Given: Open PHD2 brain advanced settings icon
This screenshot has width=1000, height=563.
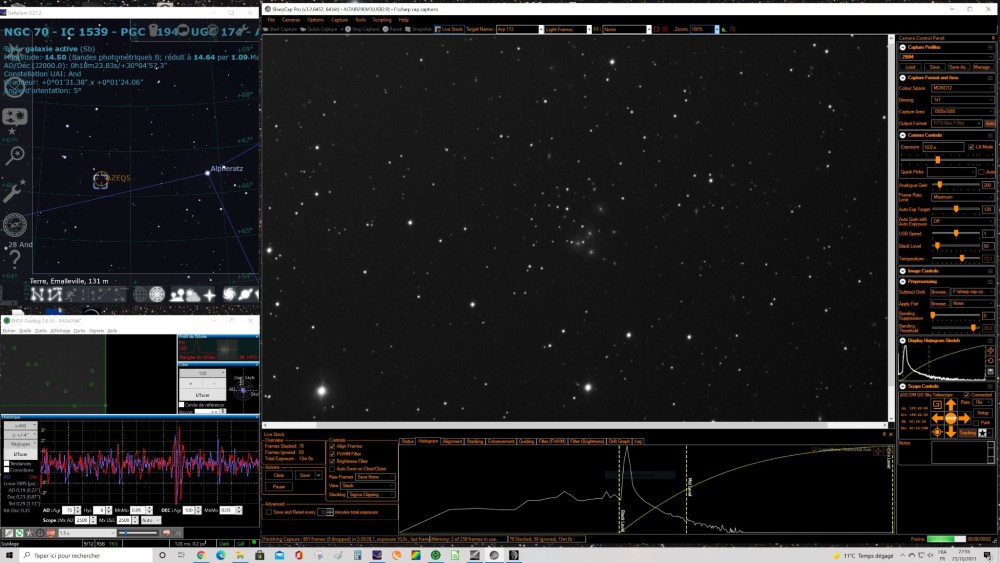Looking at the screenshot, I should pos(166,533).
